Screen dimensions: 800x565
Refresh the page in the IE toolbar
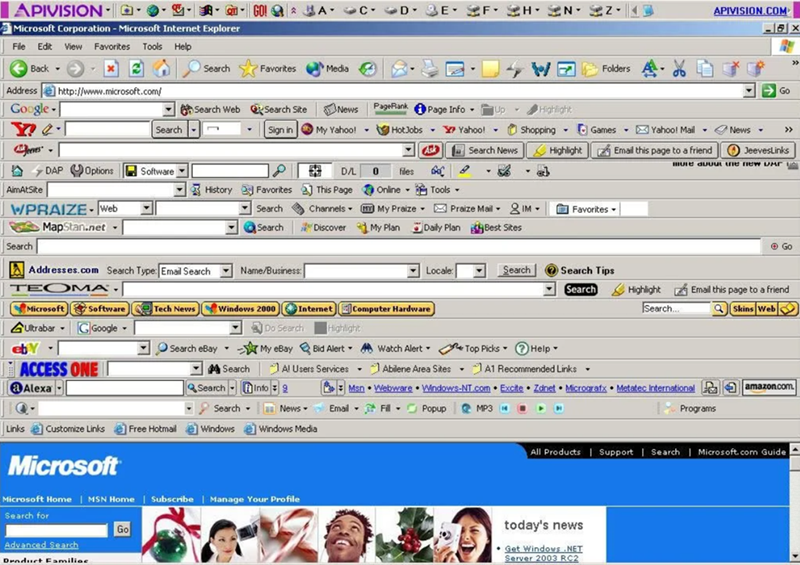pyautogui.click(x=136, y=68)
